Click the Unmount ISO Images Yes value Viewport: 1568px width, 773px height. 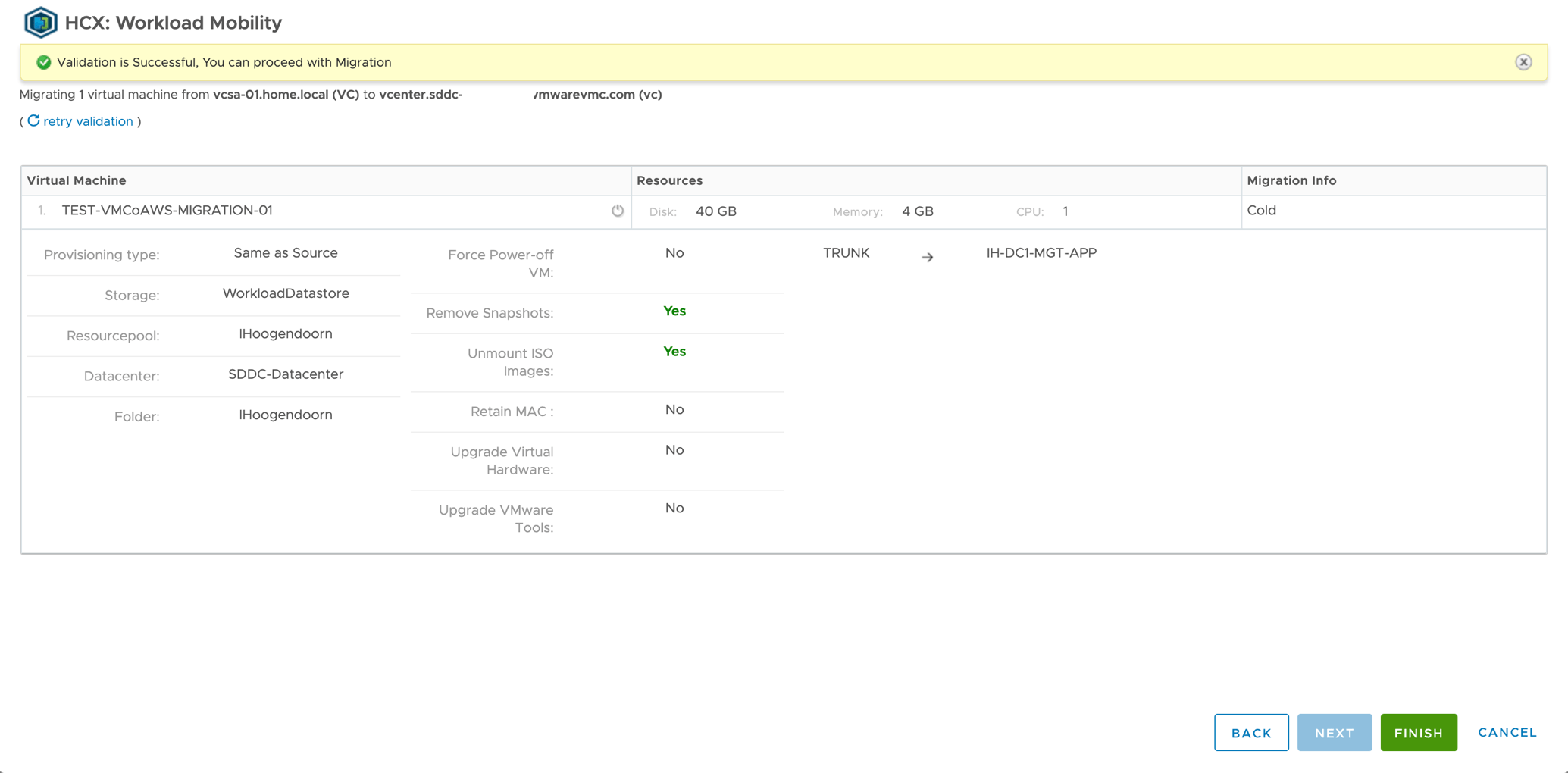pos(674,352)
